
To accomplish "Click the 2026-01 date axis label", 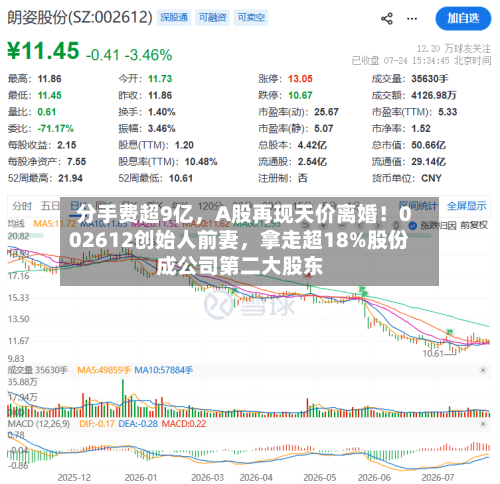I will (140, 478).
